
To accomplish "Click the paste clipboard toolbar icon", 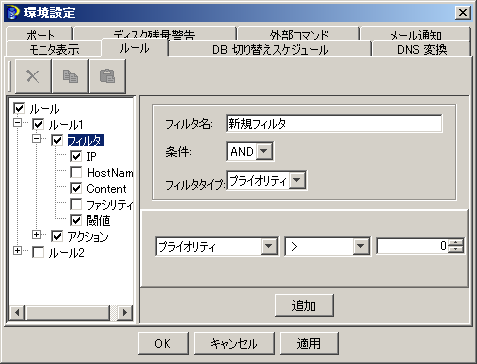I will 107,76.
